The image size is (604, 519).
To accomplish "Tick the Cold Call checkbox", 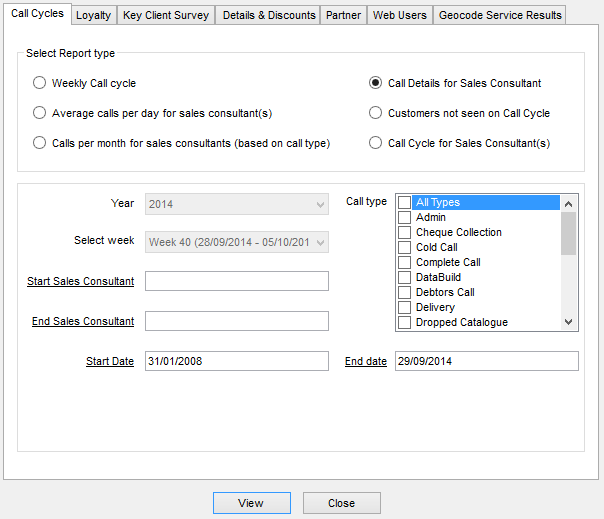I will click(x=404, y=247).
